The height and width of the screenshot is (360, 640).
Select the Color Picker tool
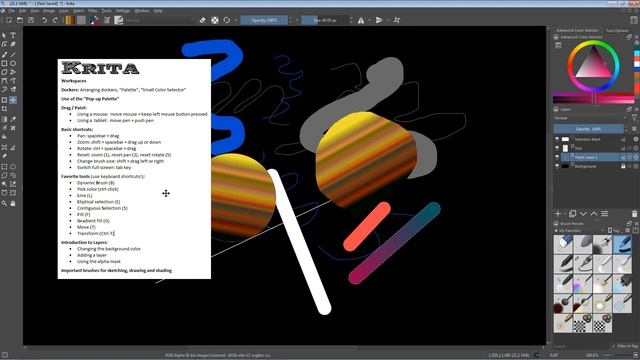[x=13, y=119]
